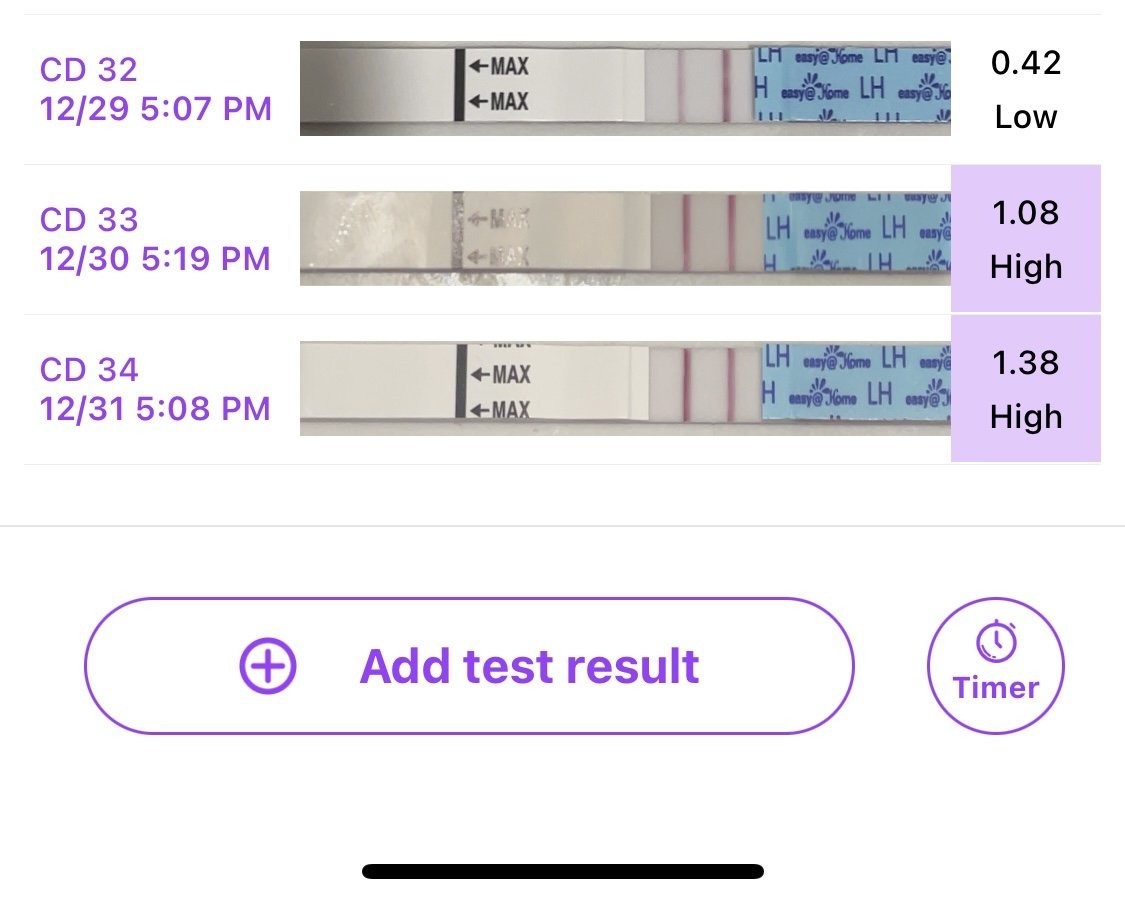The image size is (1125, 902).
Task: Open the CD 34 test strip photo
Action: [x=625, y=388]
